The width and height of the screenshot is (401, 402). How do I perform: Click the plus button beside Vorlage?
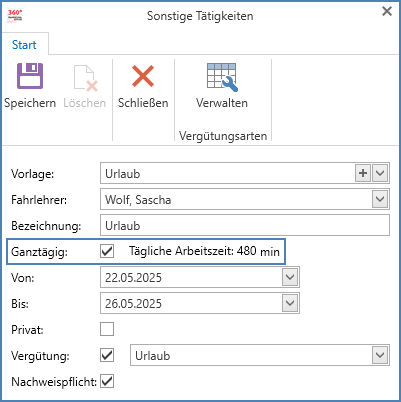click(363, 173)
